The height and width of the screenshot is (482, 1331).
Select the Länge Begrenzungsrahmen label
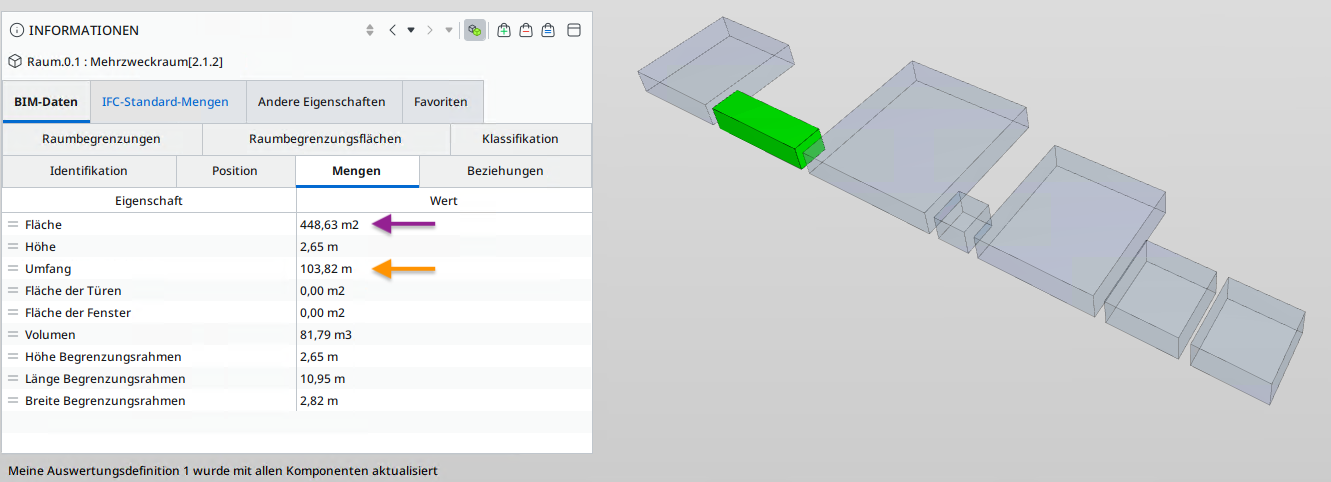pos(105,379)
